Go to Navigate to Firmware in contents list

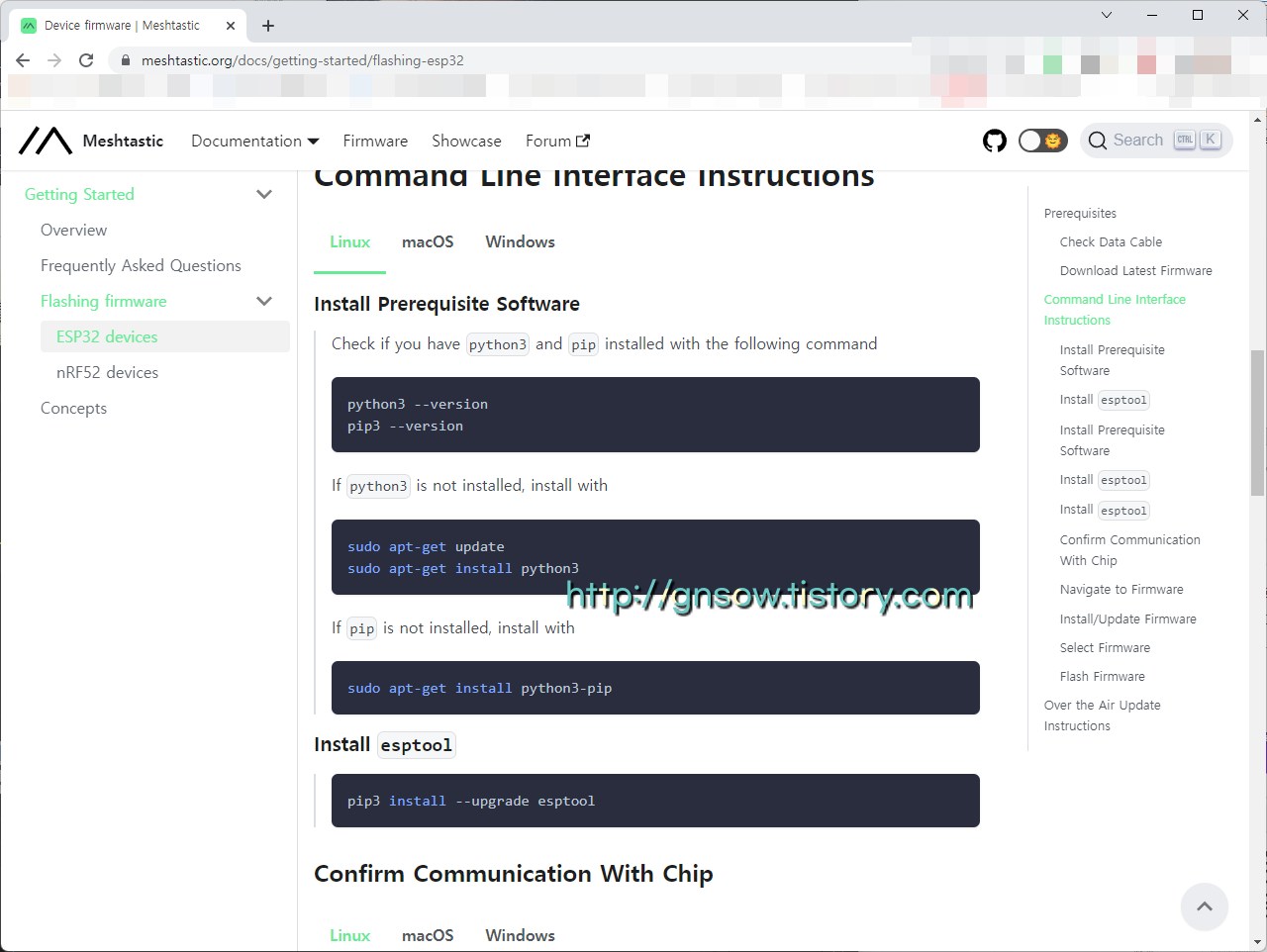(x=1121, y=589)
